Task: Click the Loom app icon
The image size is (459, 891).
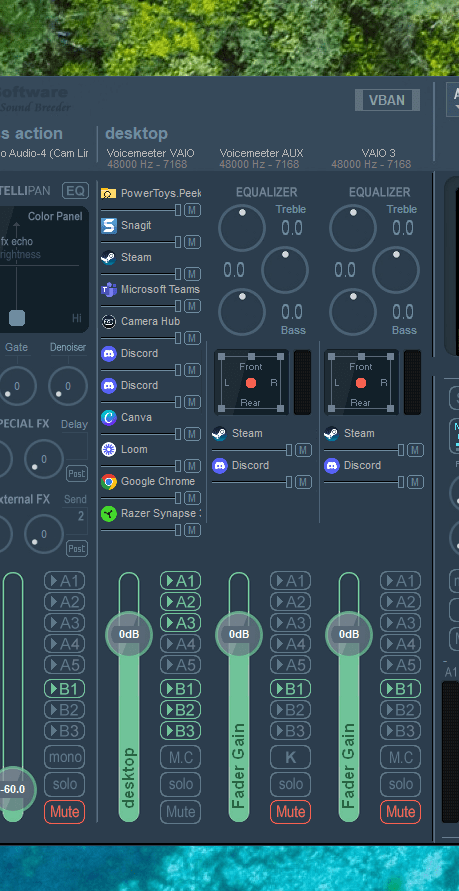Action: (x=109, y=449)
